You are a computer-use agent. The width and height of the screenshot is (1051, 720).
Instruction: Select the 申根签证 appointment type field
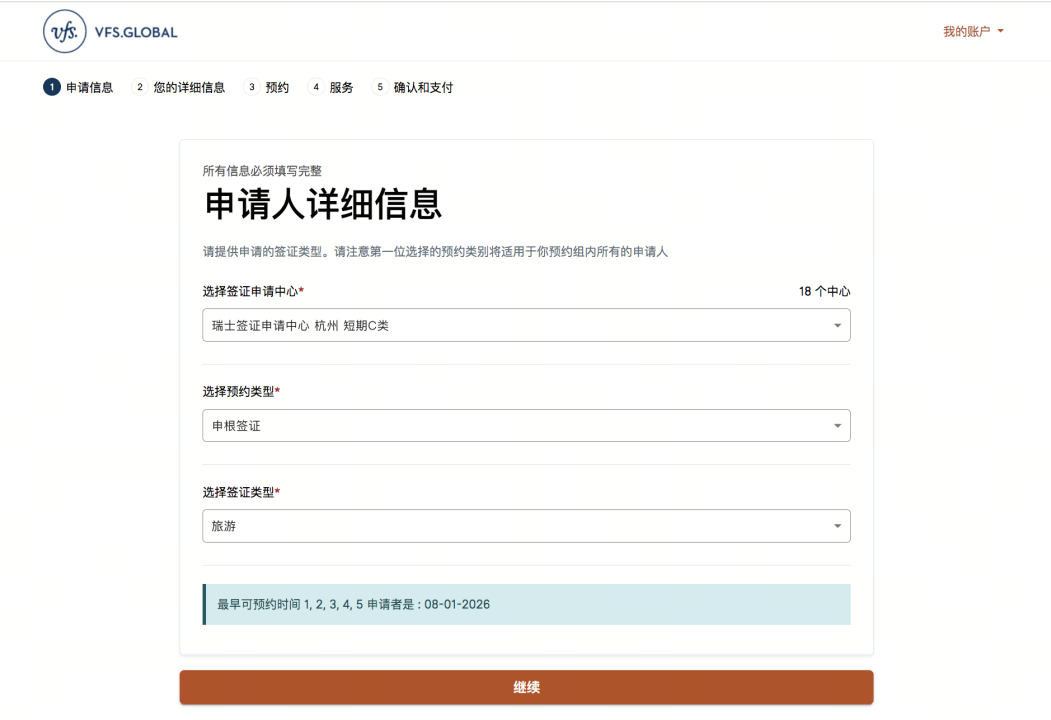[x=525, y=425]
